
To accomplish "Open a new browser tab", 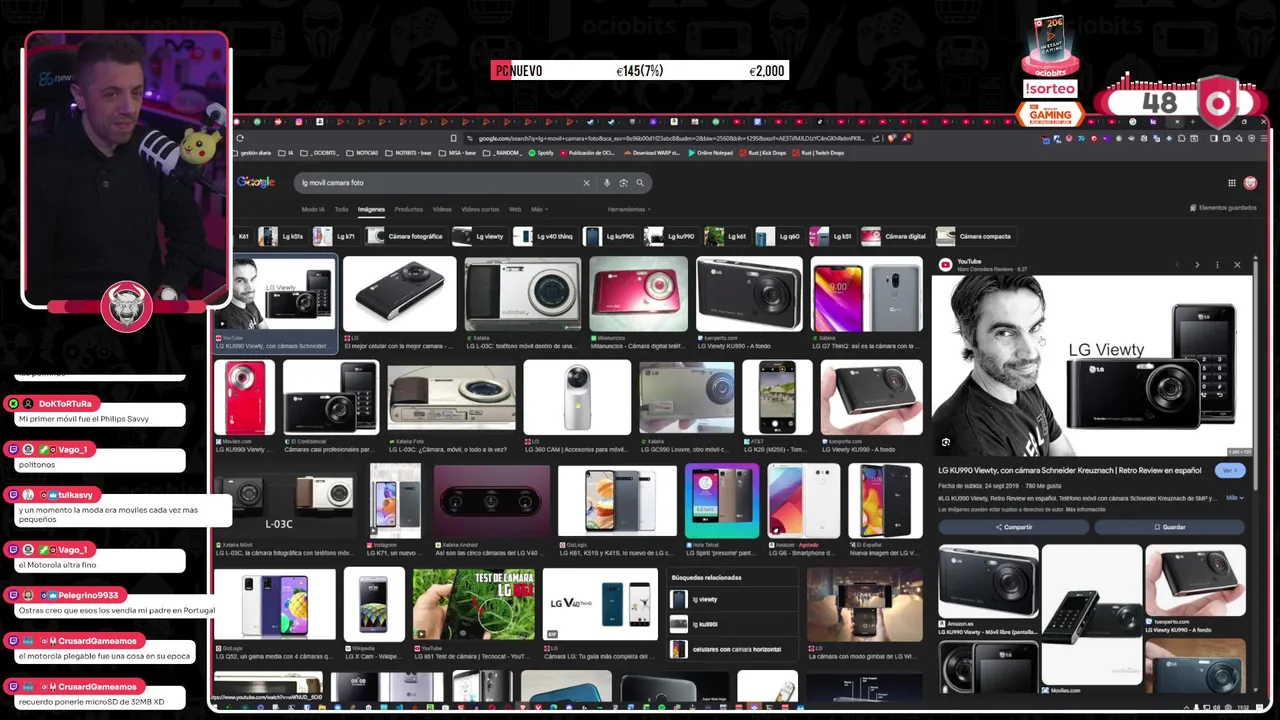I will click(x=1191, y=122).
